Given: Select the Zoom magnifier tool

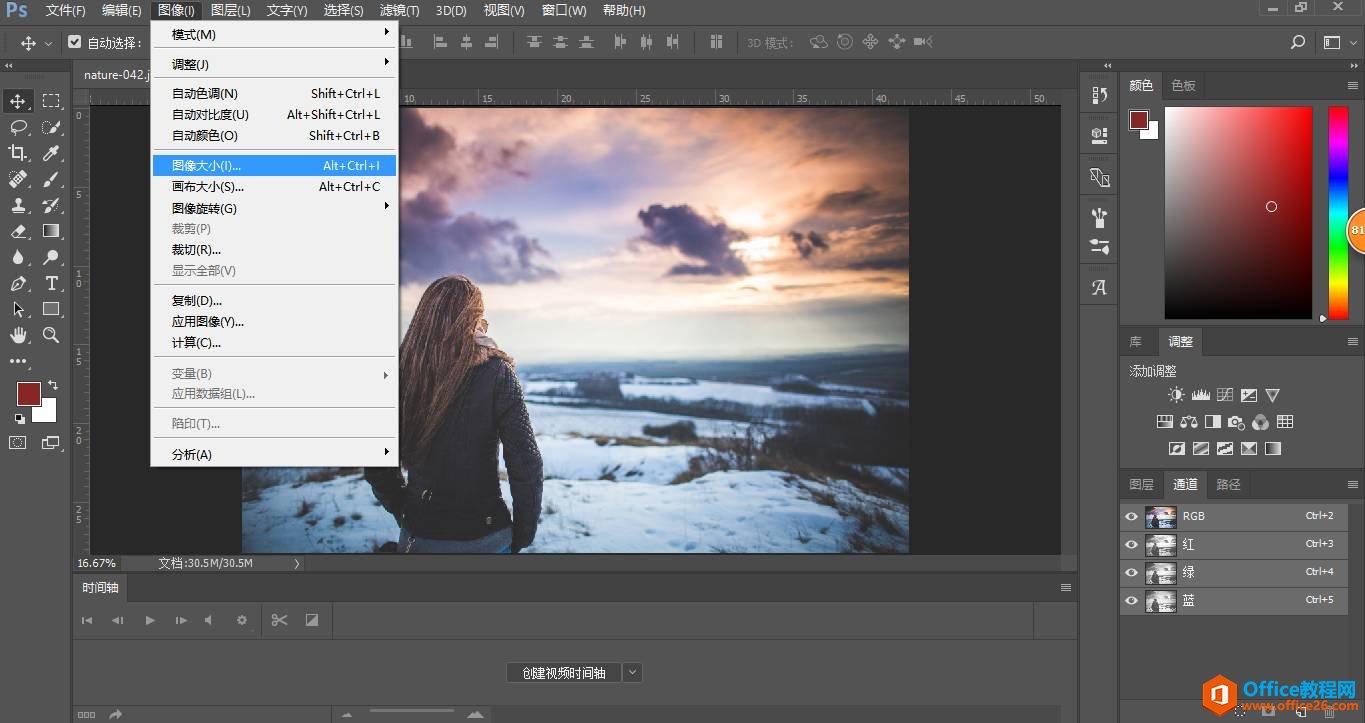Looking at the screenshot, I should point(51,335).
